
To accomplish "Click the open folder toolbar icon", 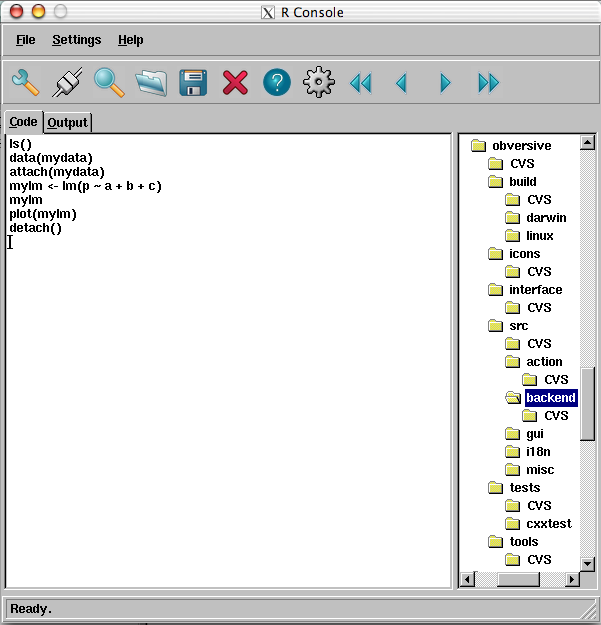I will click(x=151, y=83).
